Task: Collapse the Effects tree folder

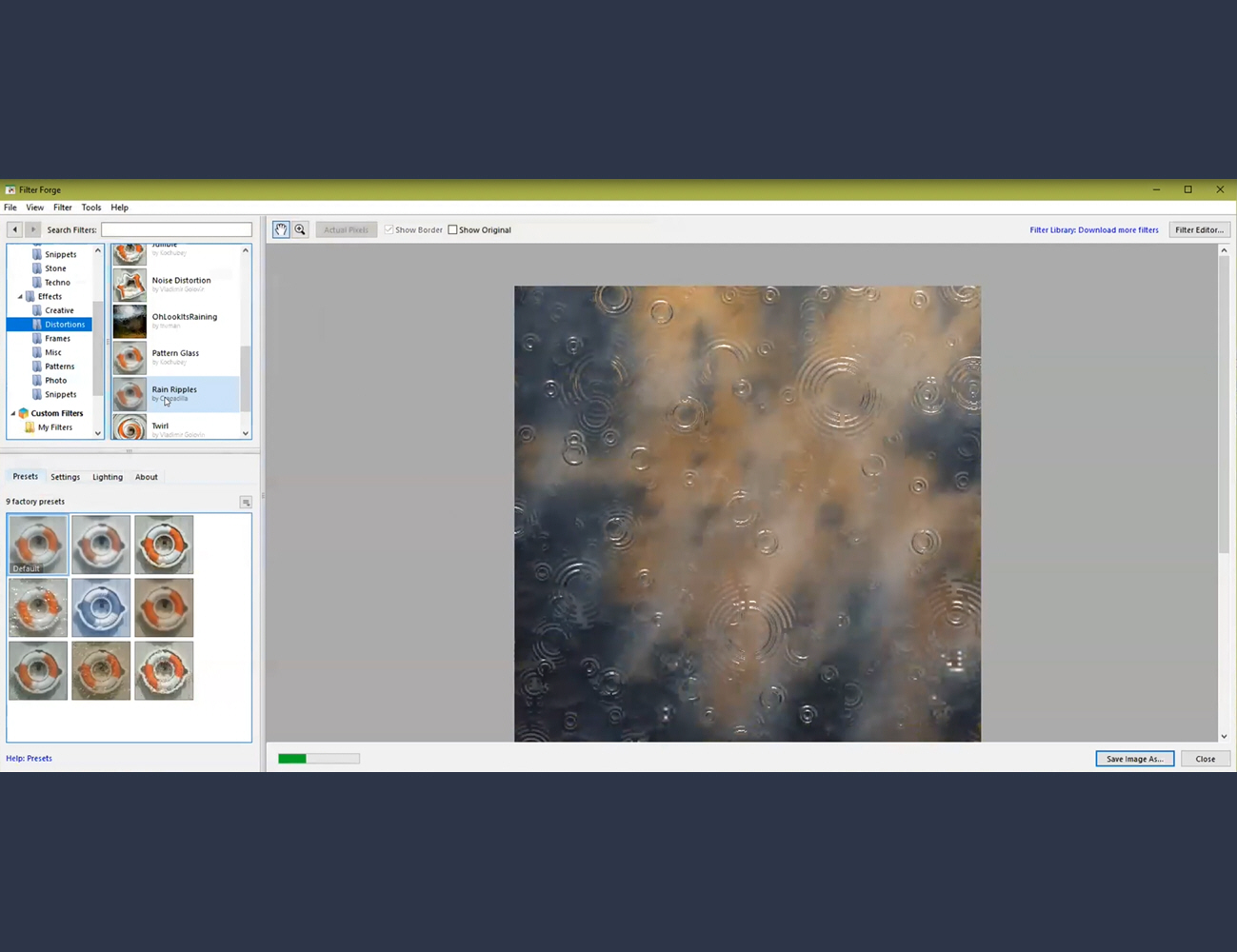Action: coord(20,297)
